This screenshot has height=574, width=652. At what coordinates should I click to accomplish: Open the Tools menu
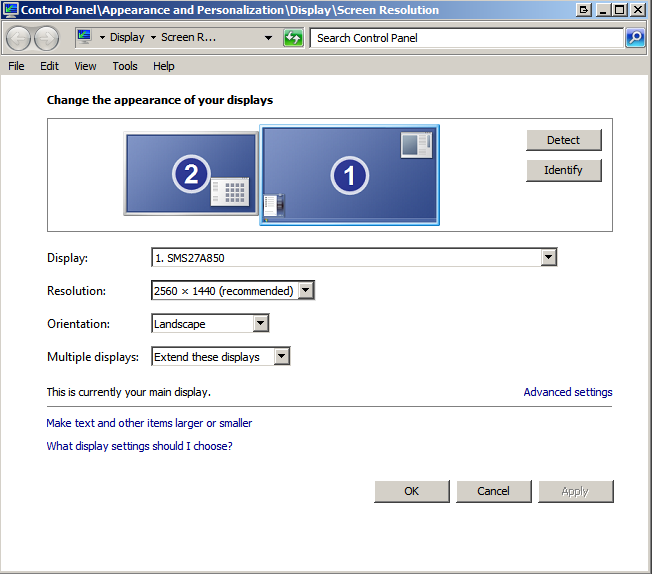(x=125, y=66)
